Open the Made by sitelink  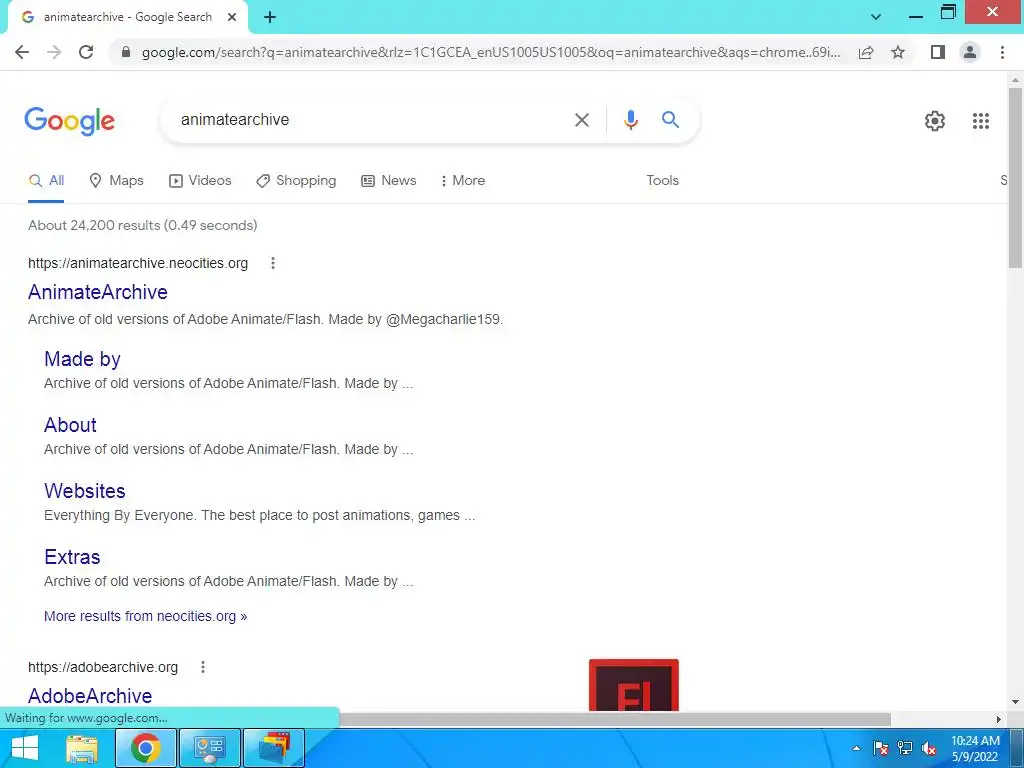[x=82, y=359]
